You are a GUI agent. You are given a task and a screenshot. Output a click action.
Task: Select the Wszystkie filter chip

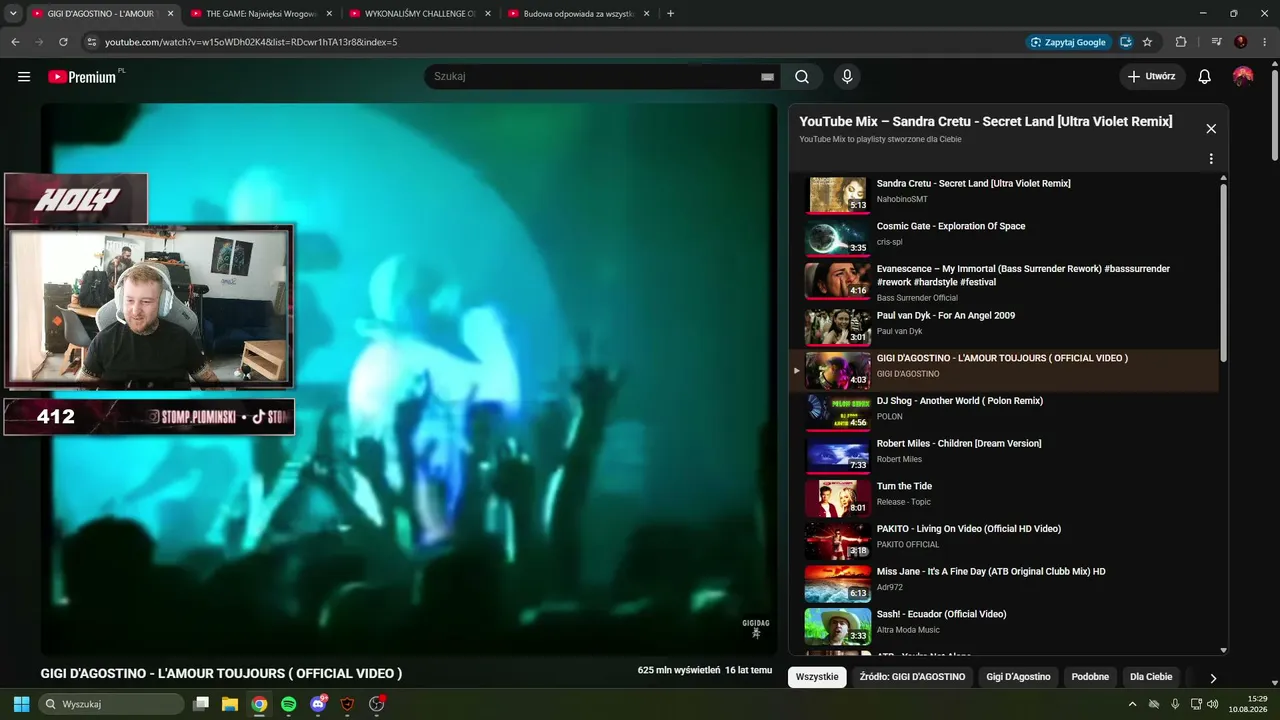tap(817, 677)
